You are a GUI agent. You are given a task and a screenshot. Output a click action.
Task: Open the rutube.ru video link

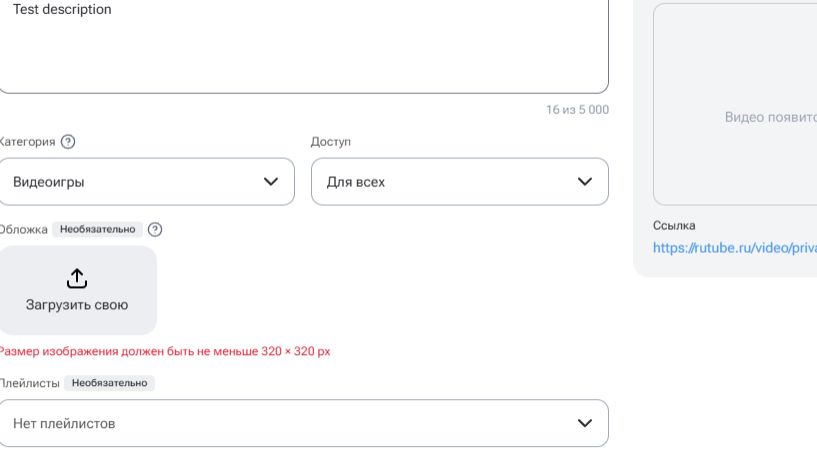pos(734,248)
